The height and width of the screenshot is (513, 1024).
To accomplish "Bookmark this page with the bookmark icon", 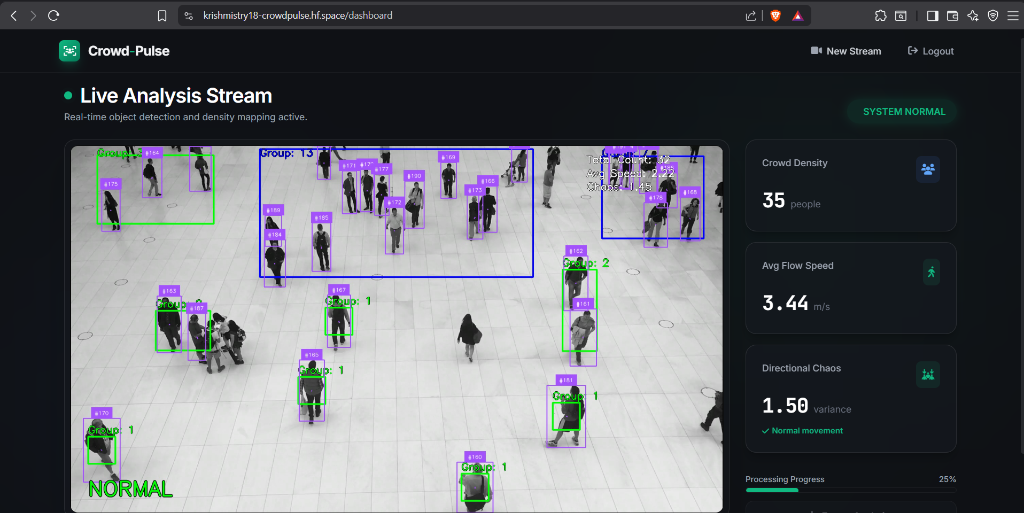I will click(162, 16).
